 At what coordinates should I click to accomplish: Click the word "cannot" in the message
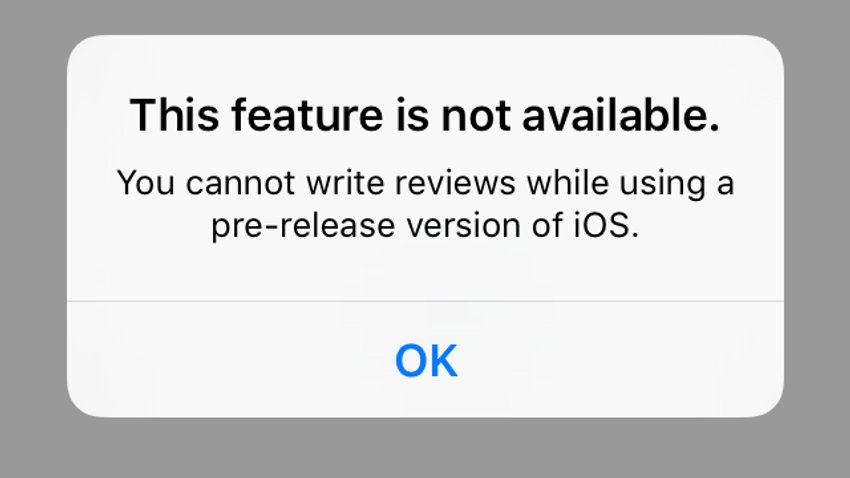coord(240,183)
